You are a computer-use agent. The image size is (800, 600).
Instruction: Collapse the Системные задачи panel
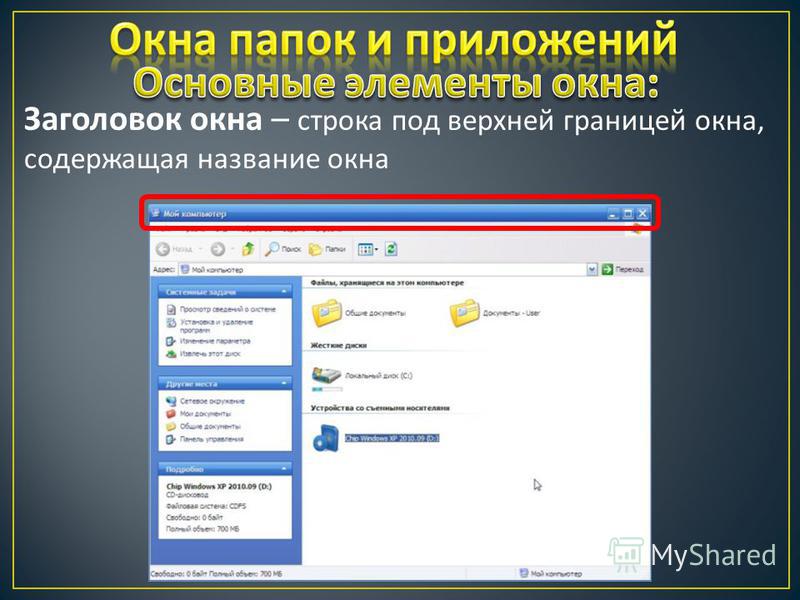tap(284, 292)
